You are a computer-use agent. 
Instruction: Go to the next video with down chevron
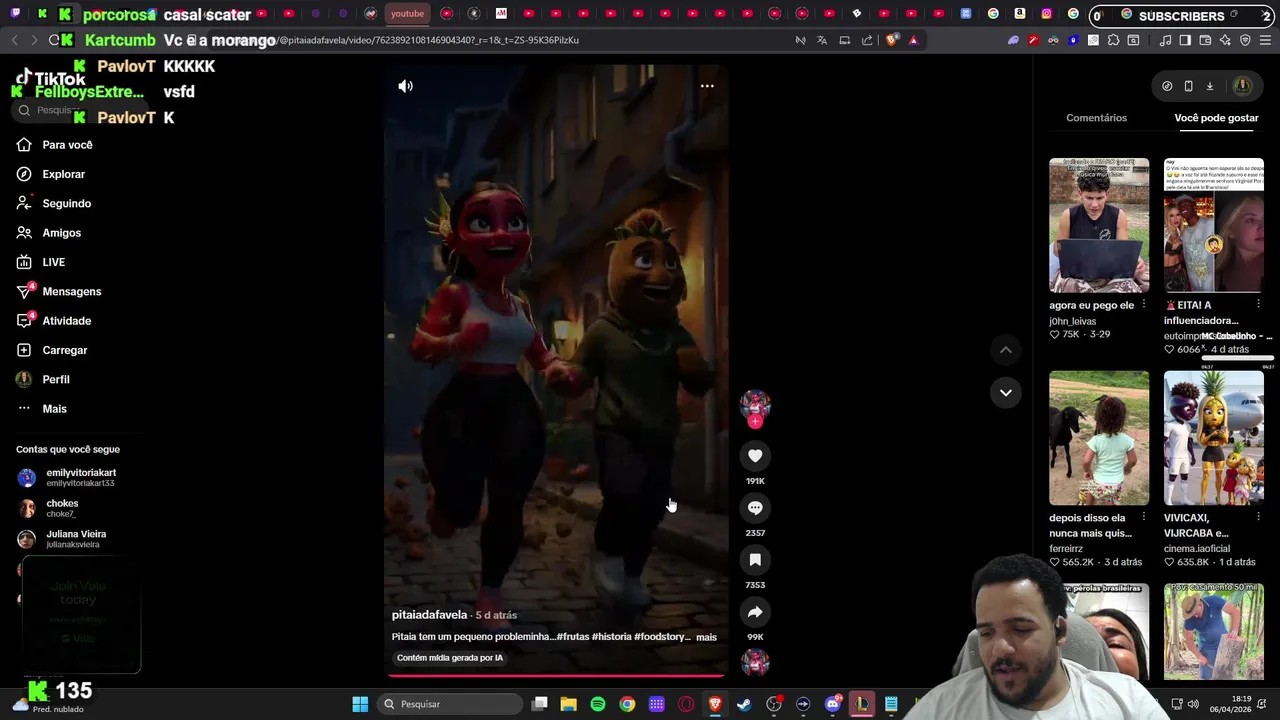tap(1005, 392)
